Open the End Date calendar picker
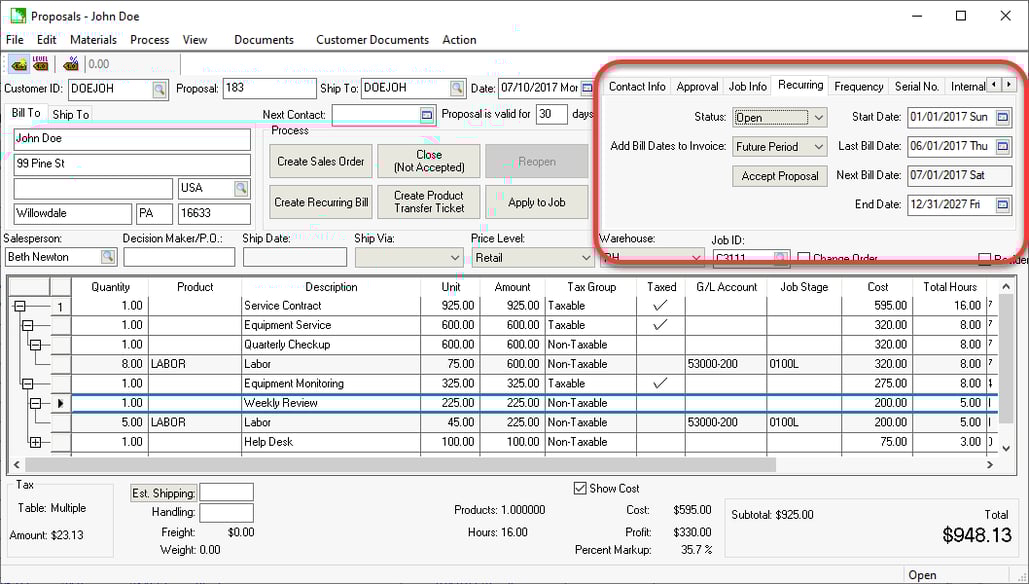Viewport: 1029px width, 584px height. click(x=1002, y=204)
